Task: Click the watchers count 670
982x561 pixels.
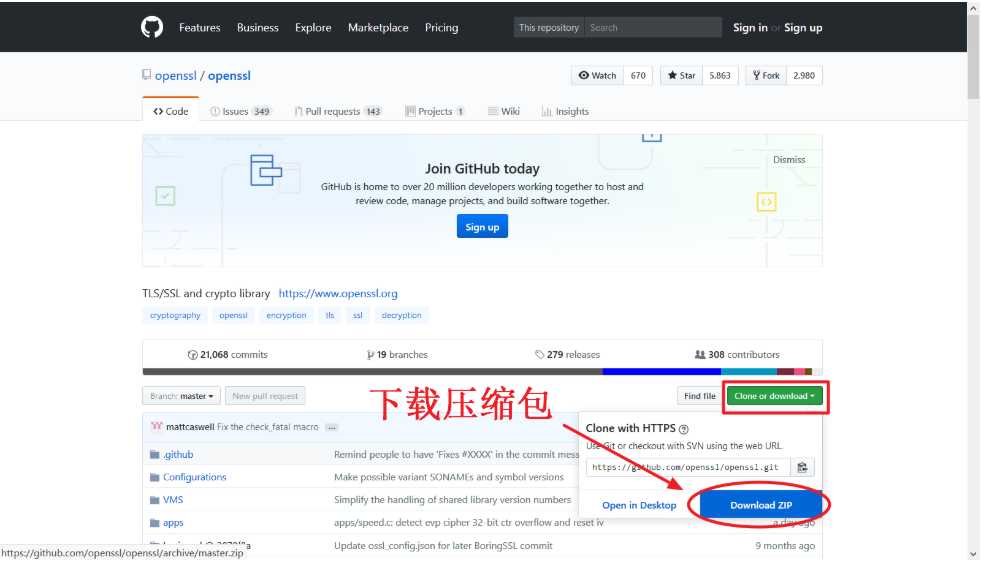Action: pos(638,75)
